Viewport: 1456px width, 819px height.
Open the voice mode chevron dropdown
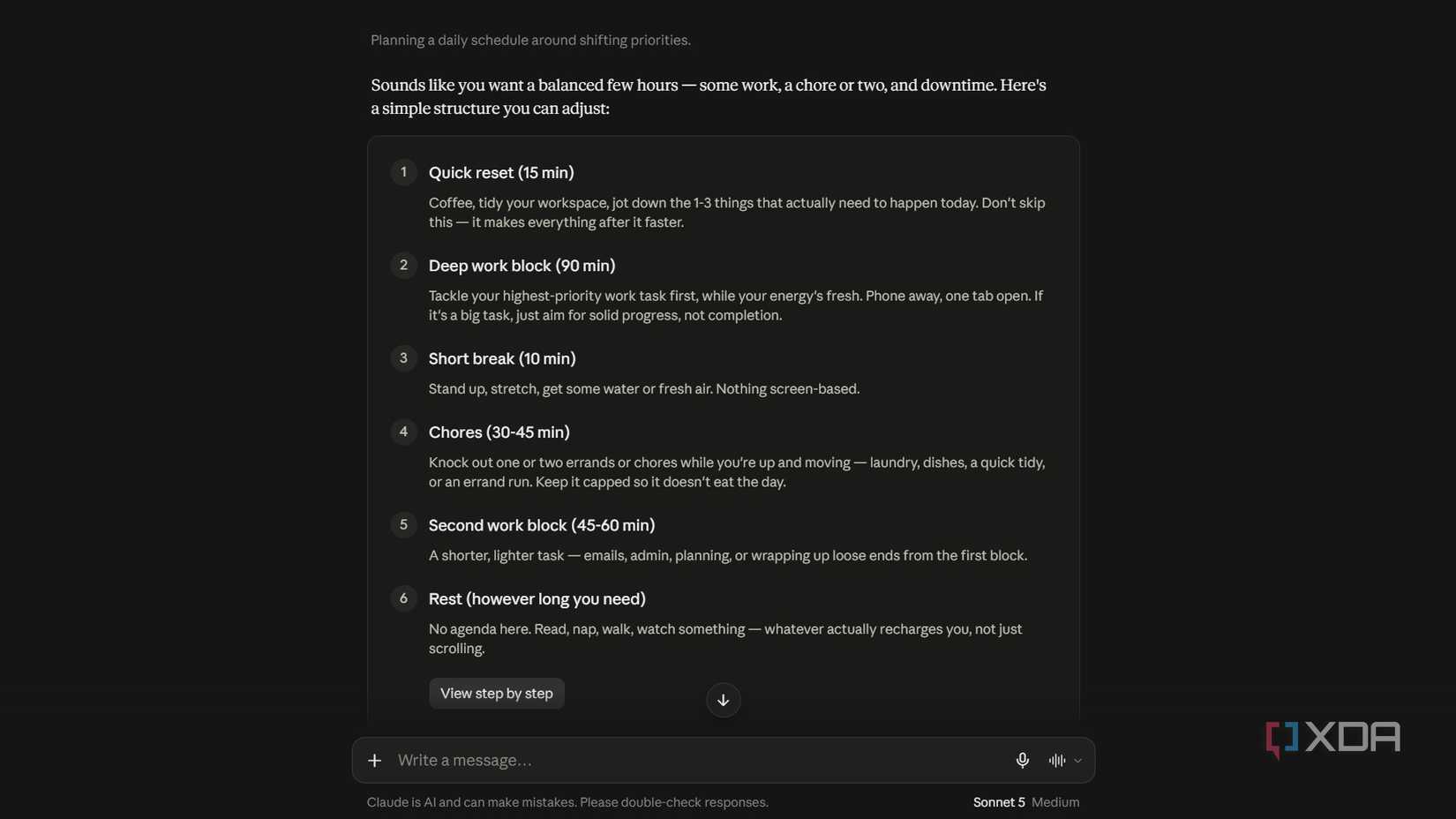[1077, 761]
